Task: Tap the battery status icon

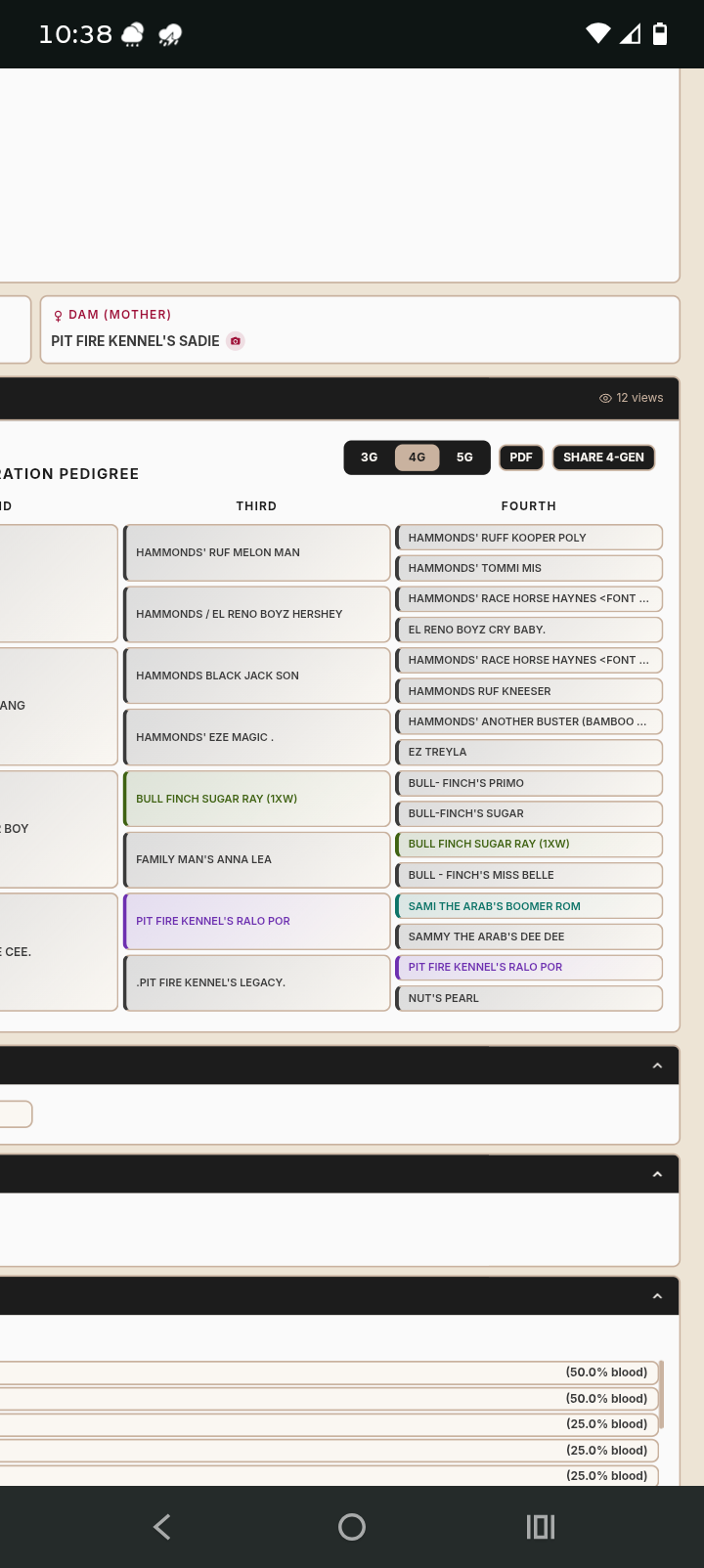Action: point(660,34)
